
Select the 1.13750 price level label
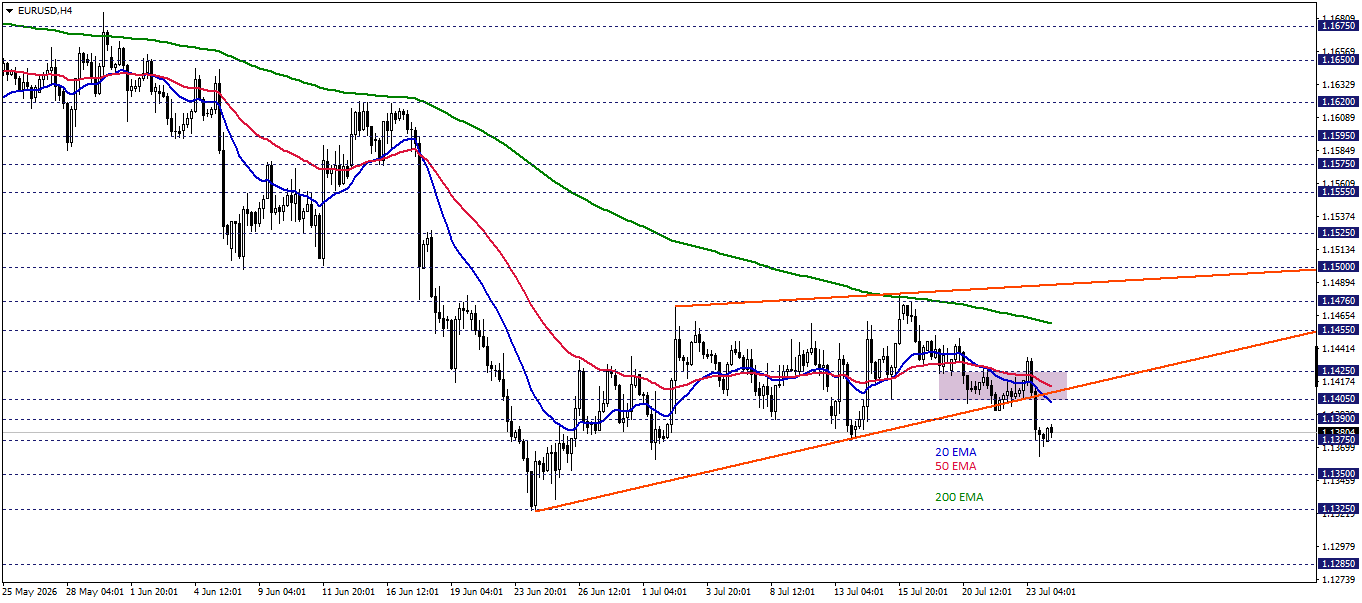click(1338, 439)
